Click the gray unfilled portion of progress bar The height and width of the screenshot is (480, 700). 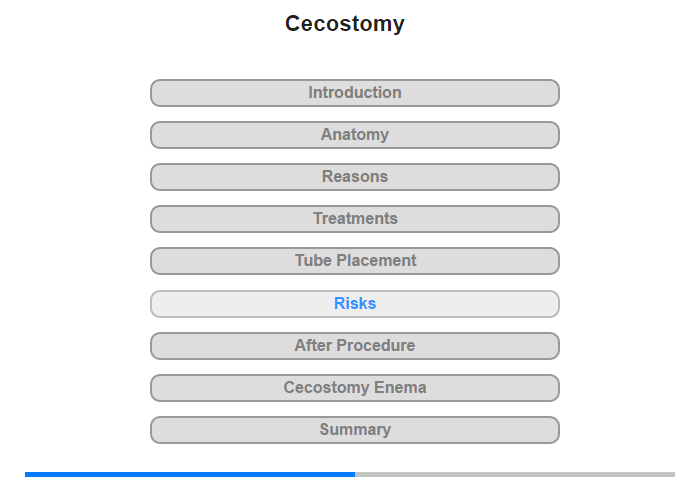tap(515, 474)
